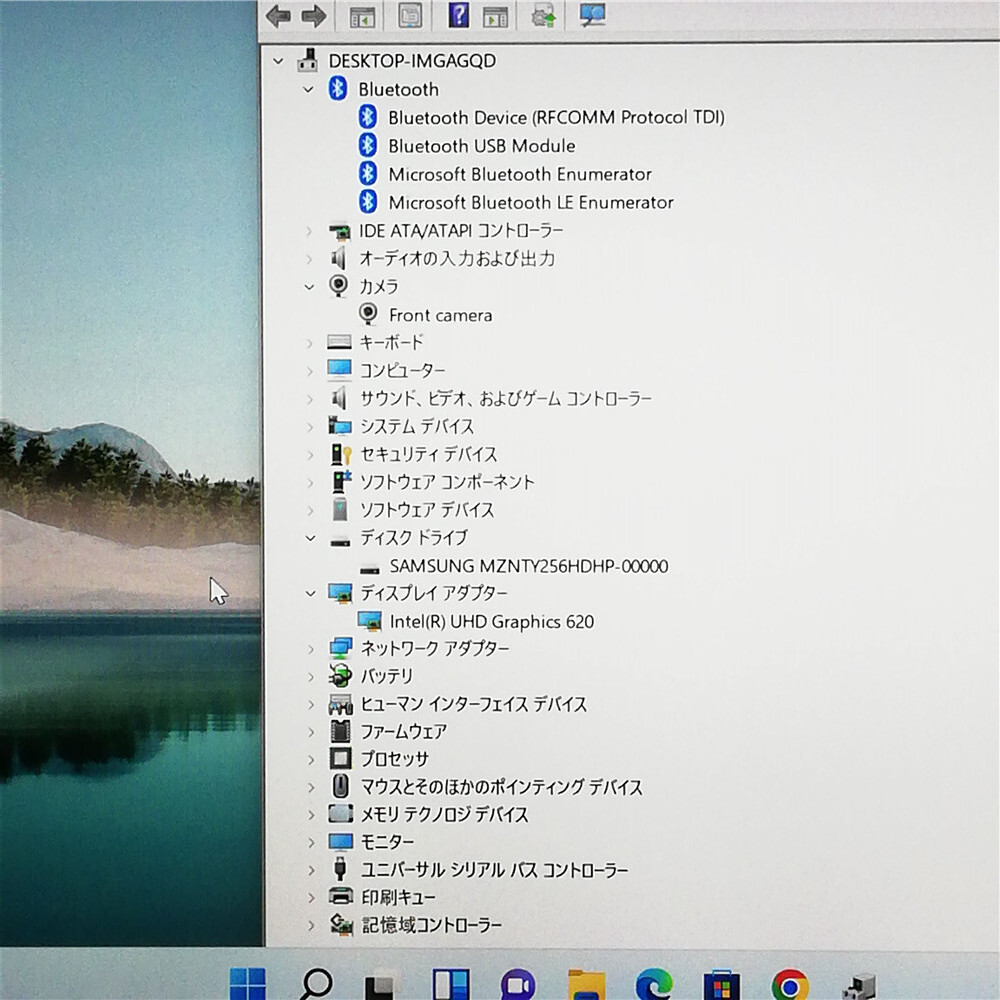The width and height of the screenshot is (1000, 1000).
Task: Select Microsoft Bluetooth Enumerator
Action: [520, 174]
